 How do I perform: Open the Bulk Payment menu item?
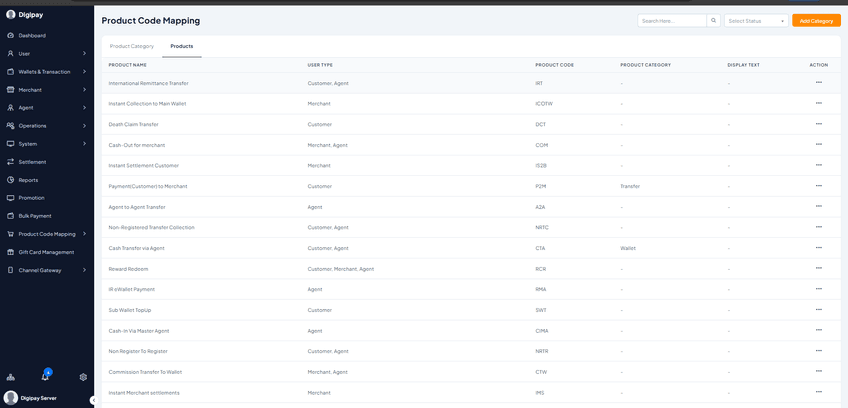point(35,216)
